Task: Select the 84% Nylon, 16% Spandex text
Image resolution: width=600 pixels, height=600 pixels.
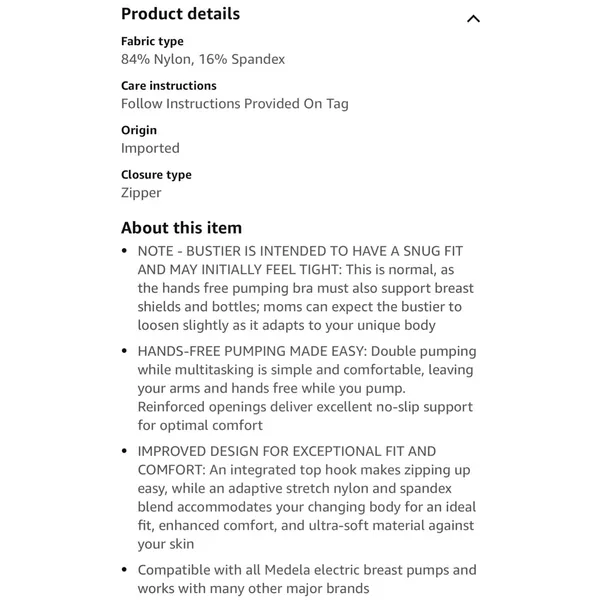Action: [x=203, y=59]
